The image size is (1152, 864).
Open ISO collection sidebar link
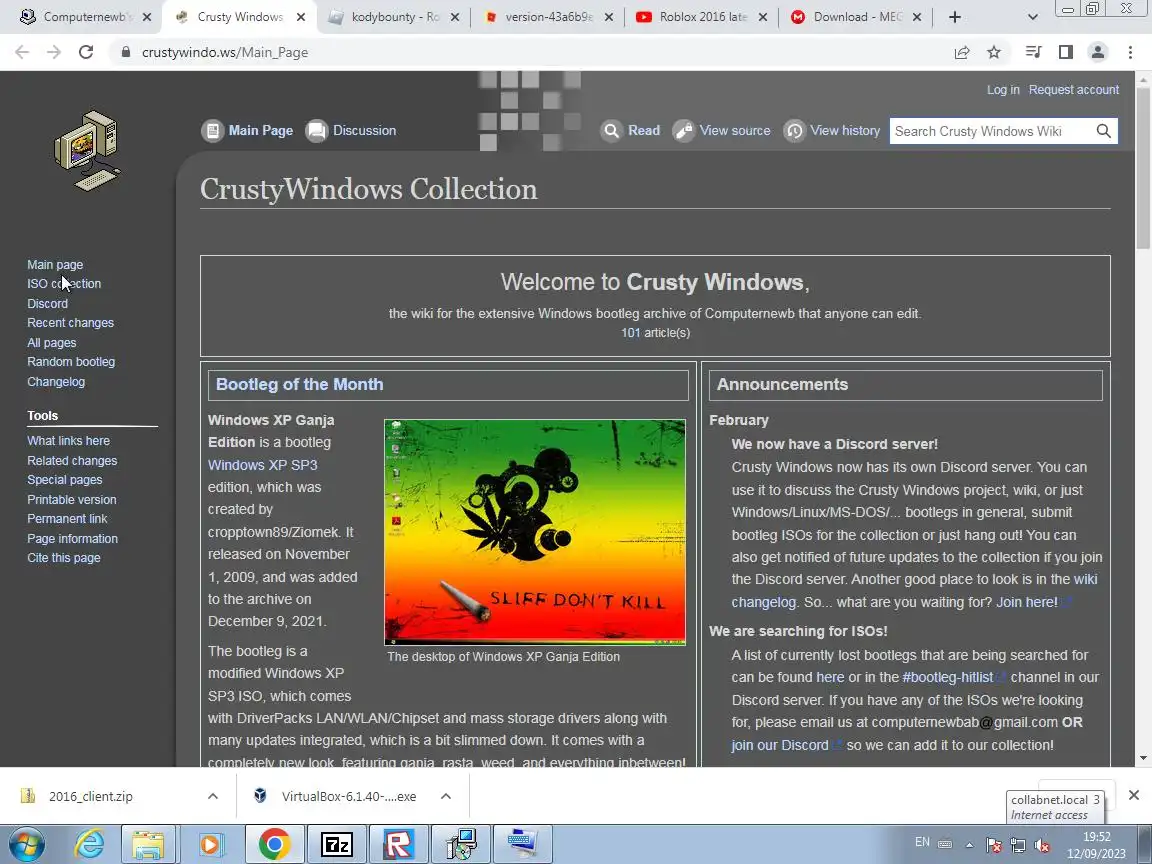[64, 284]
